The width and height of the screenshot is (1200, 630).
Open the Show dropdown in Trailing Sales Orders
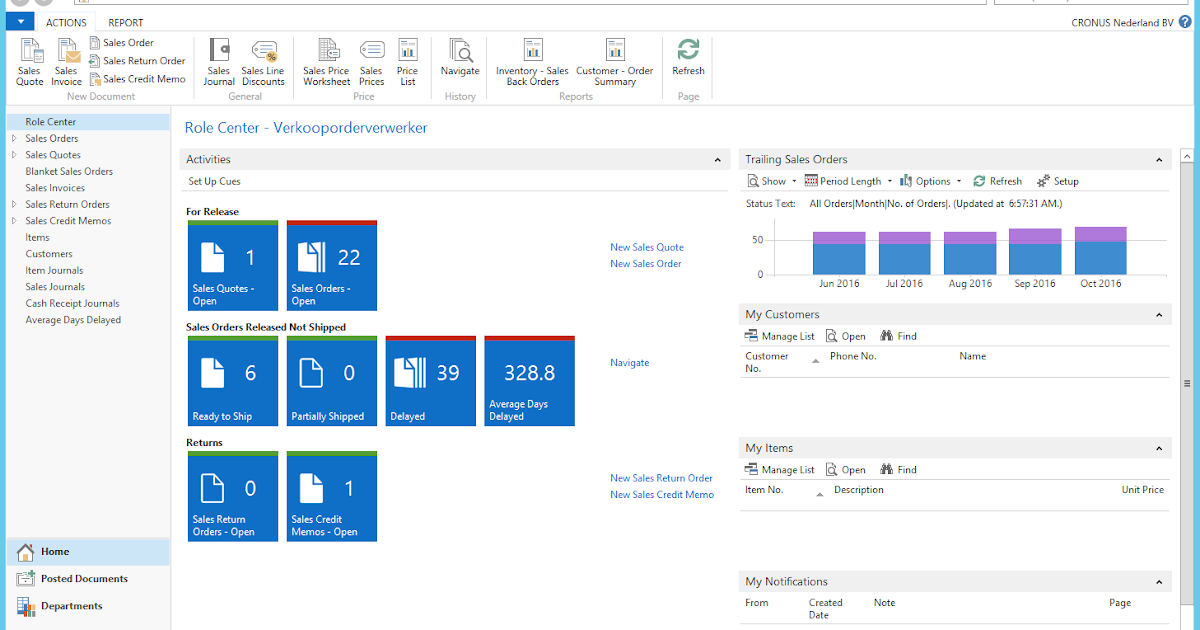coord(772,182)
